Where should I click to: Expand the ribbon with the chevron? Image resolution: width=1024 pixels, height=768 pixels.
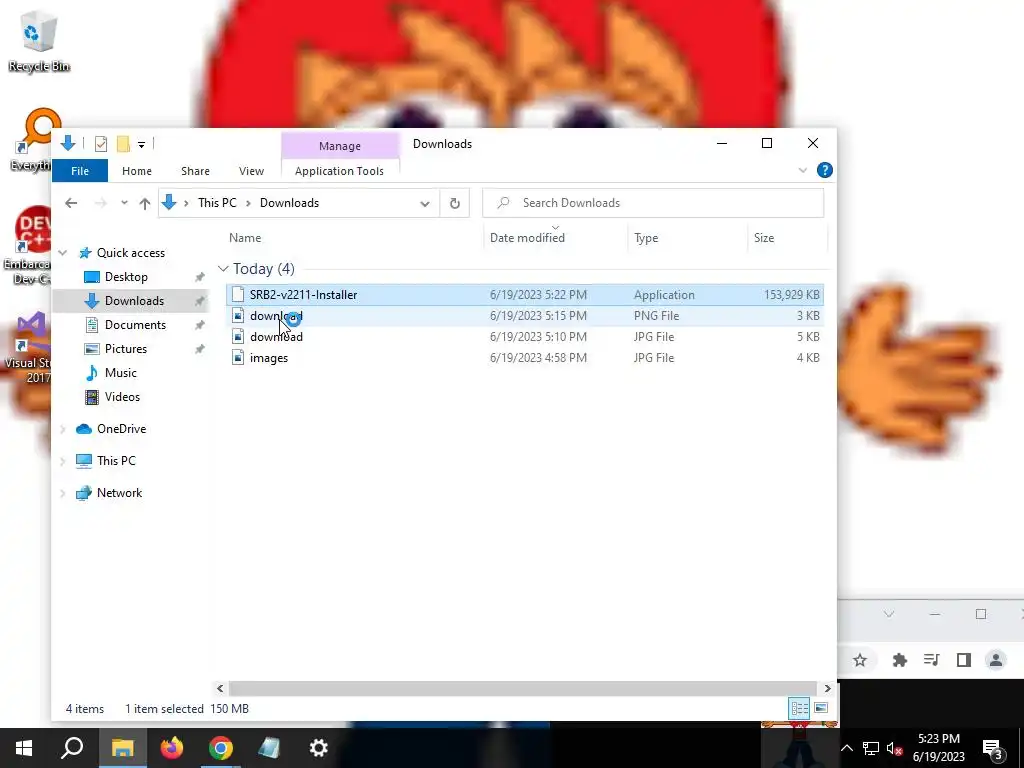[x=803, y=170]
